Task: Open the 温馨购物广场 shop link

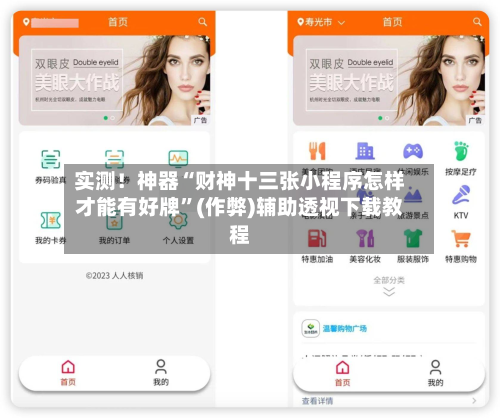Action: tap(345, 329)
